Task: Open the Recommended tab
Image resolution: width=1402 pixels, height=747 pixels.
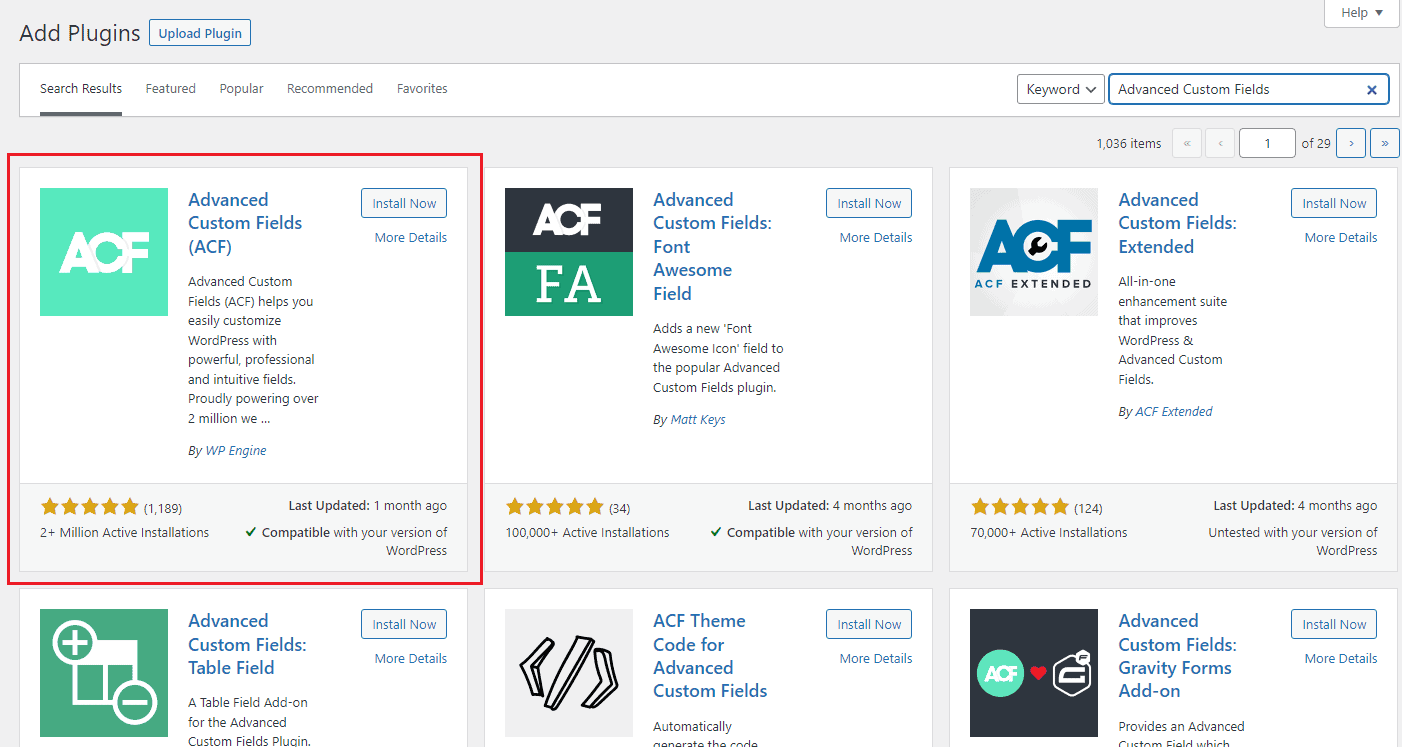Action: [330, 89]
